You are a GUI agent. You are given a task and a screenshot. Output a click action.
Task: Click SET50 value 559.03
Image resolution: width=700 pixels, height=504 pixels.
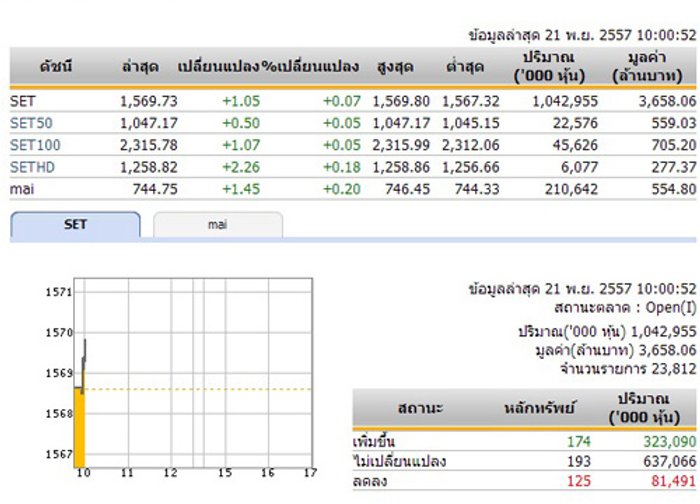(x=674, y=123)
